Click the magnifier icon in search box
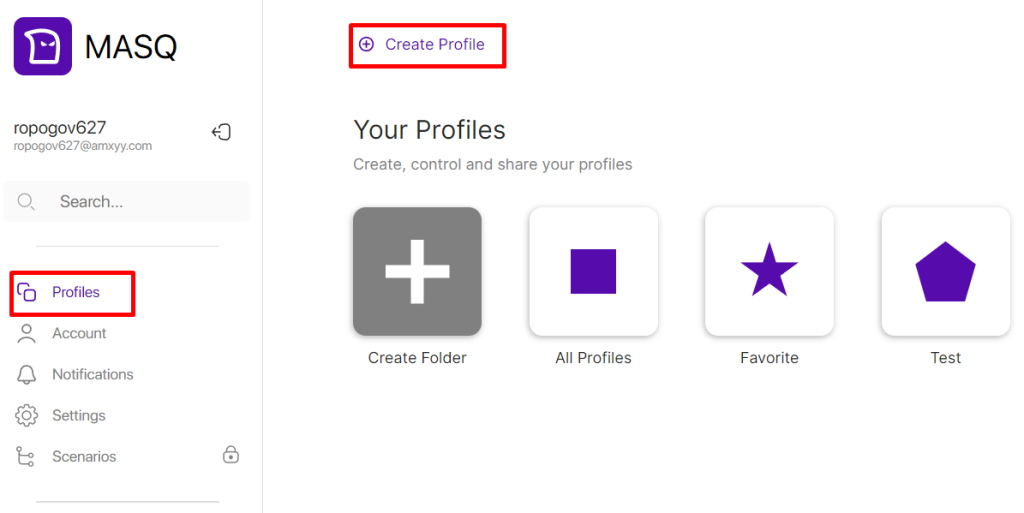The width and height of the screenshot is (1024, 513). point(26,202)
